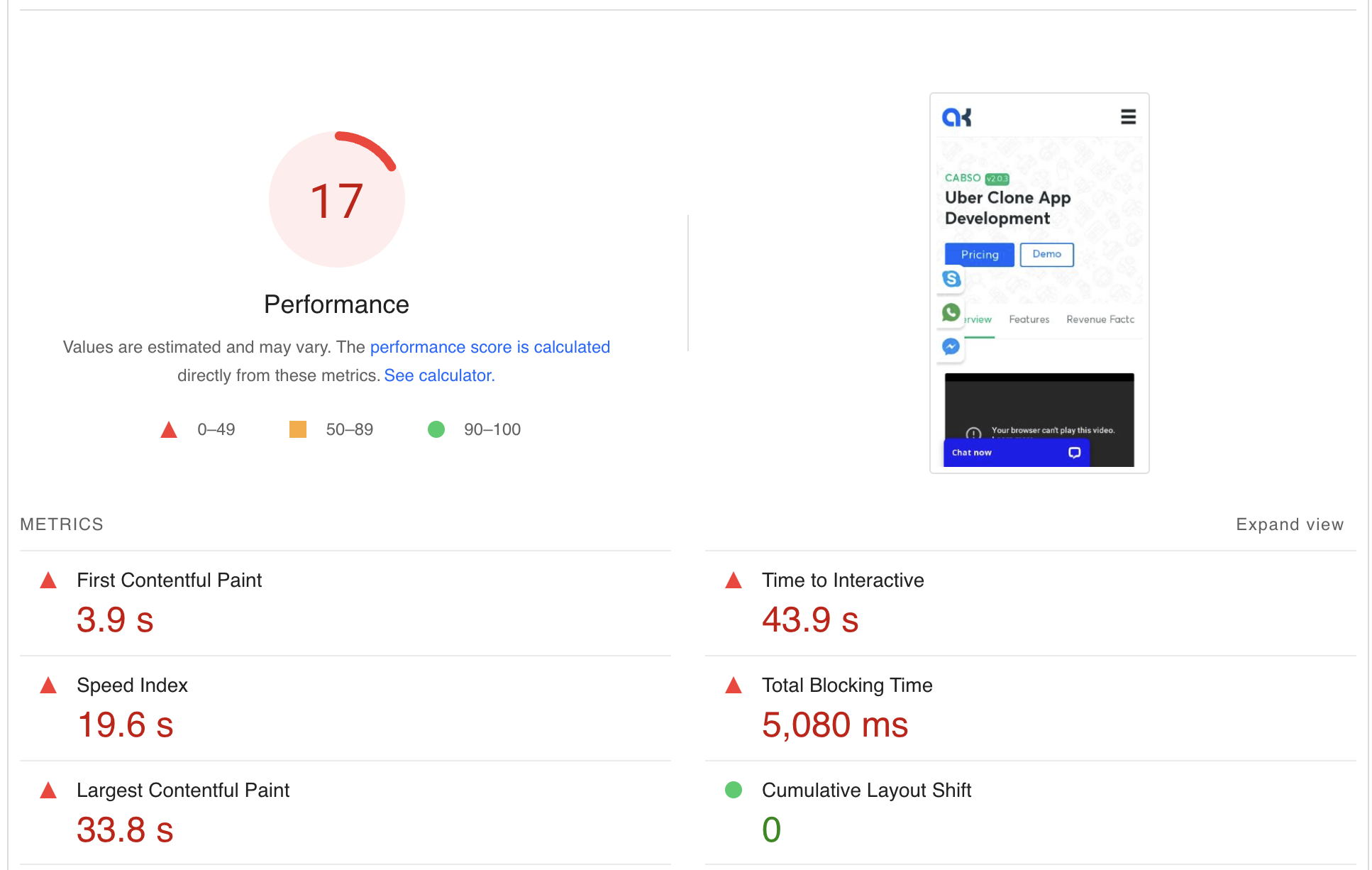Select the Features tab in the preview
The height and width of the screenshot is (870, 1372).
(1029, 319)
